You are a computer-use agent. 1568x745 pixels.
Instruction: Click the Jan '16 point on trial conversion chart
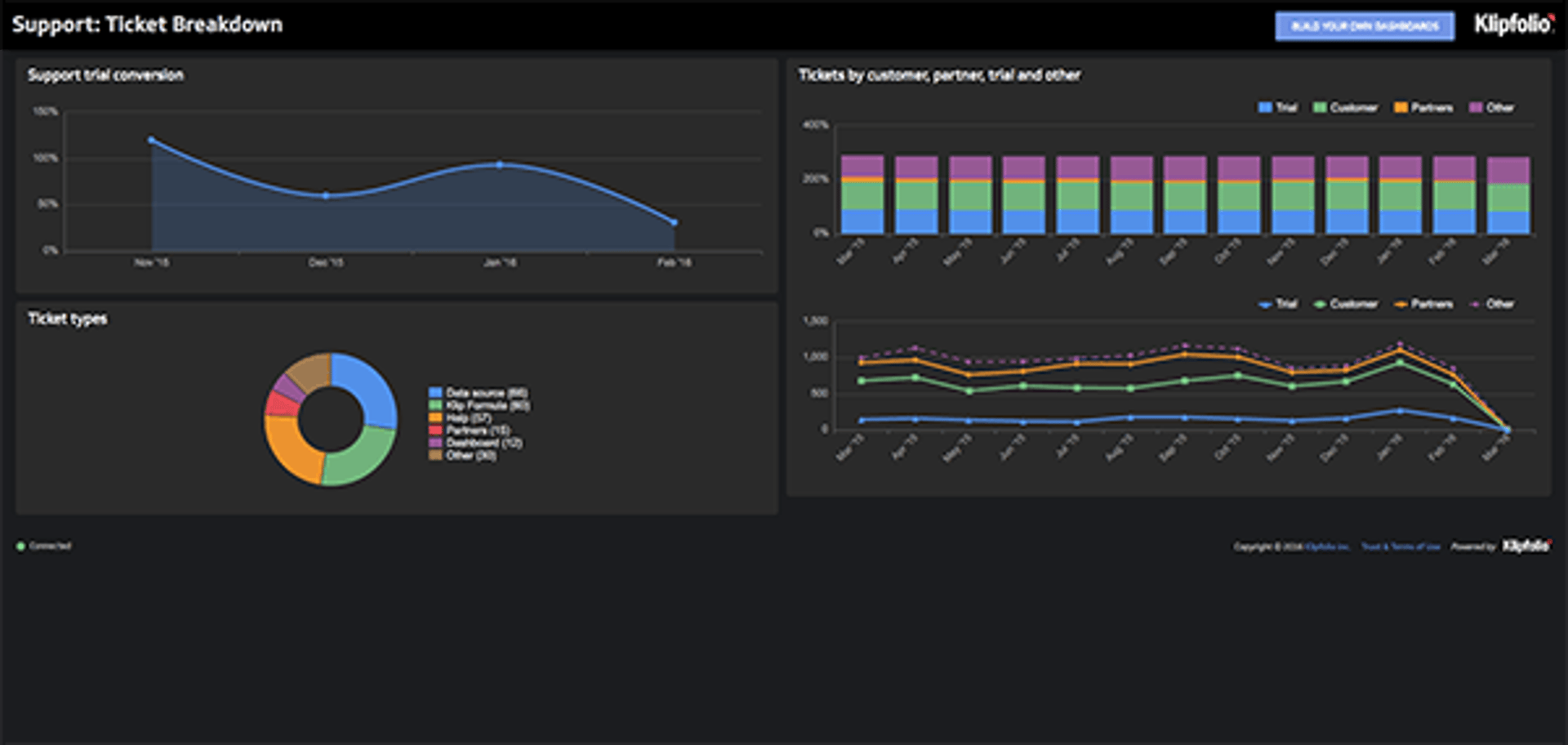coord(500,165)
